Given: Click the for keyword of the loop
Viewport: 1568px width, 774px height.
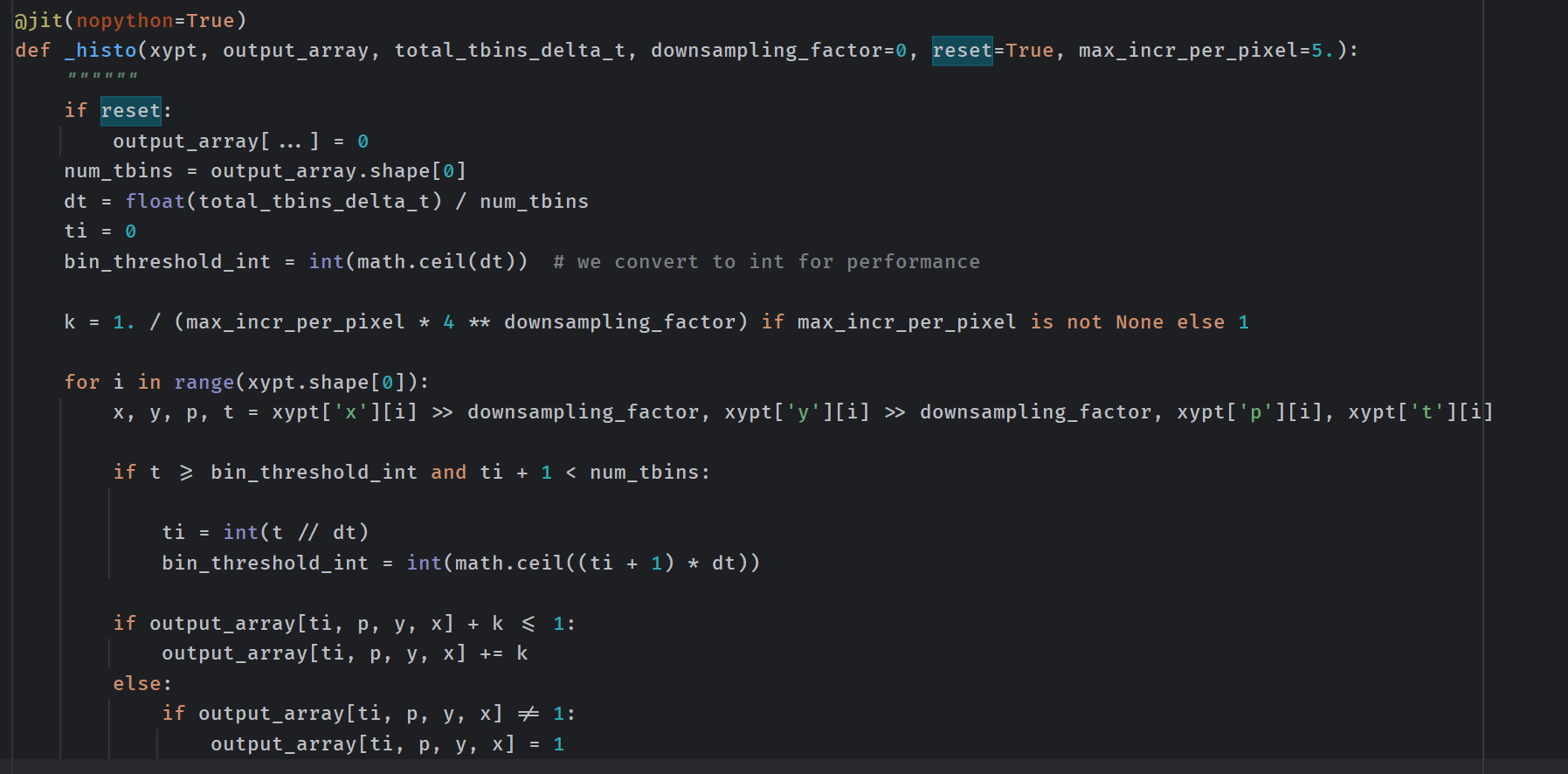Looking at the screenshot, I should [82, 383].
